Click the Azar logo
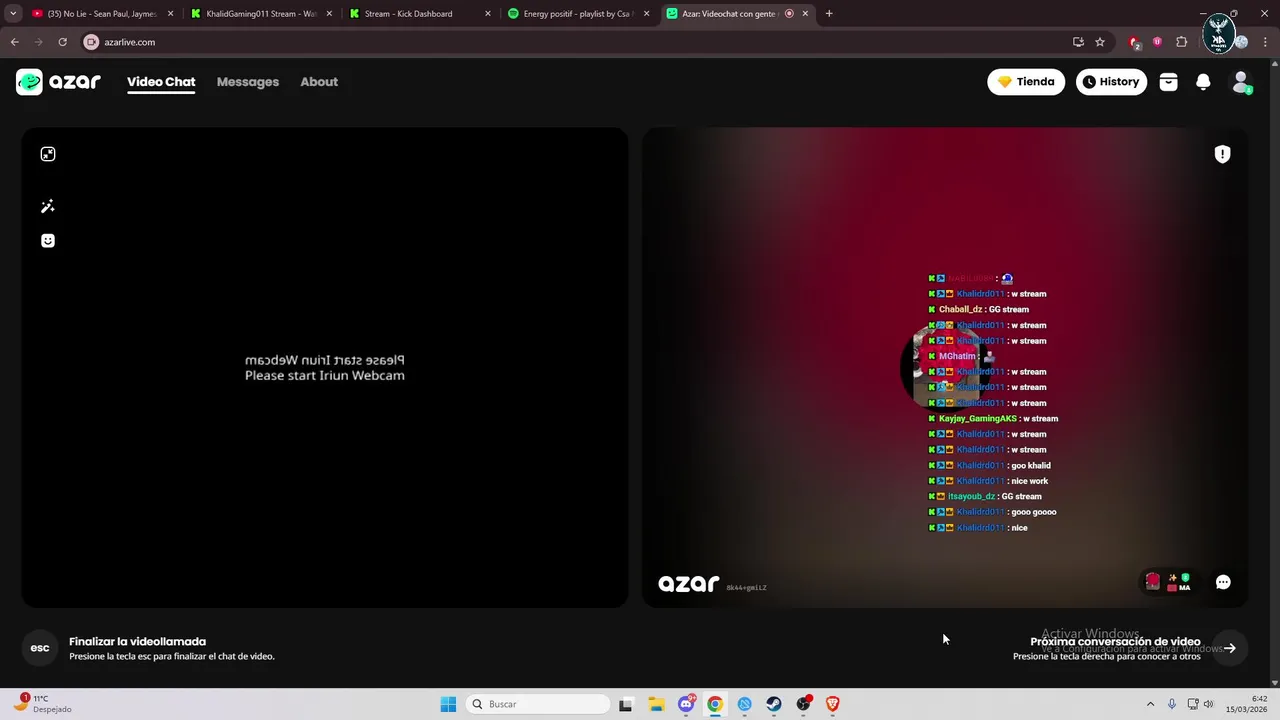1280x720 pixels. pyautogui.click(x=58, y=82)
